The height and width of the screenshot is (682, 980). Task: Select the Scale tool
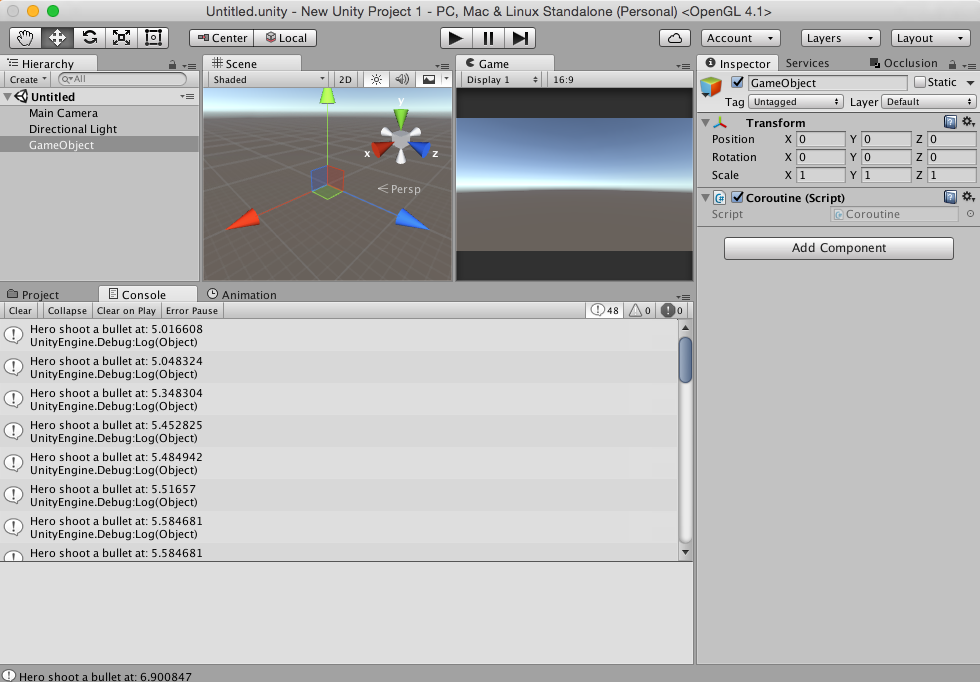click(121, 37)
